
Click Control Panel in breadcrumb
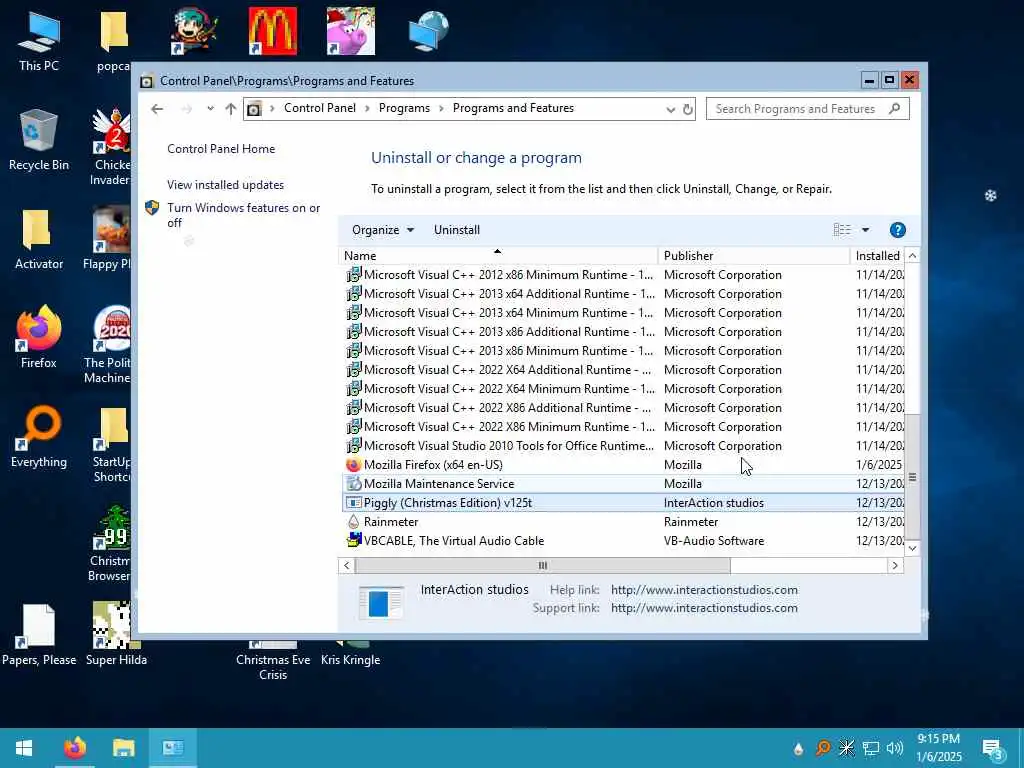coord(320,108)
